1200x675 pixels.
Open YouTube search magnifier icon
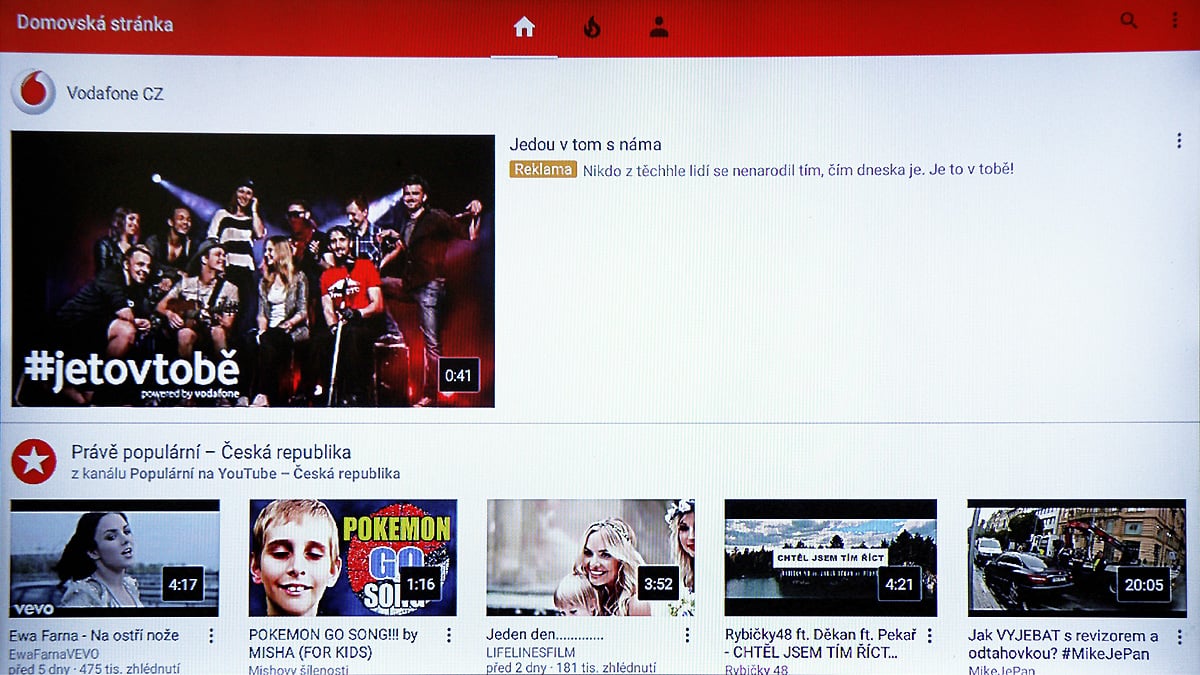(1129, 20)
